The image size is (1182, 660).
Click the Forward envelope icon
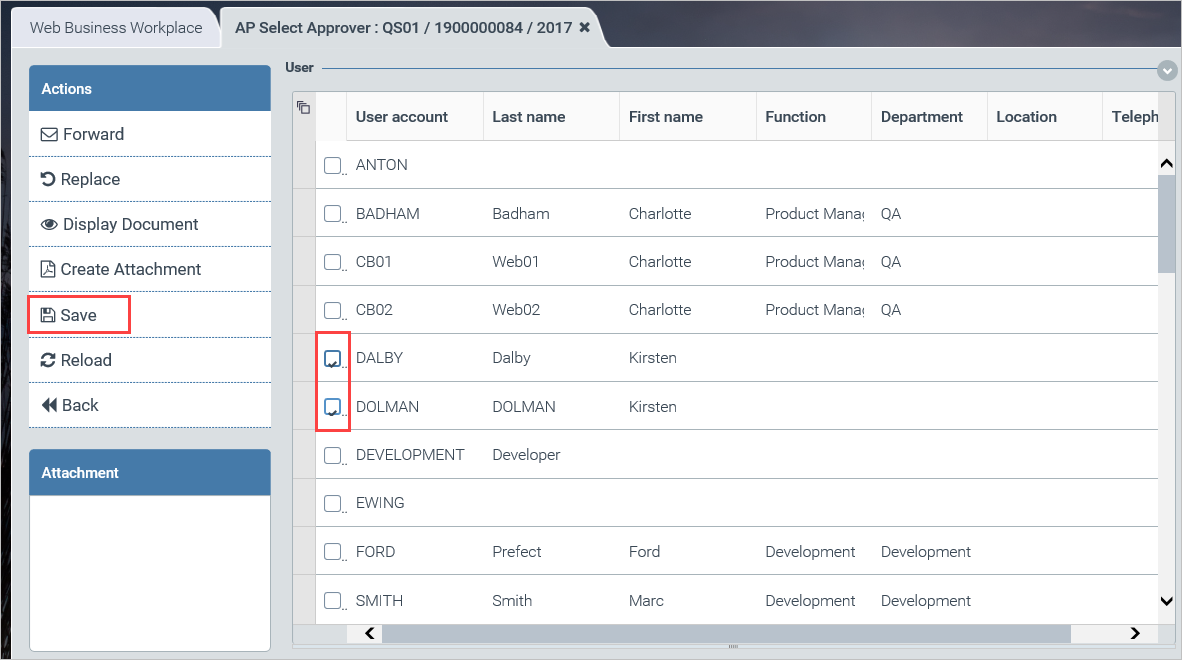coord(48,134)
